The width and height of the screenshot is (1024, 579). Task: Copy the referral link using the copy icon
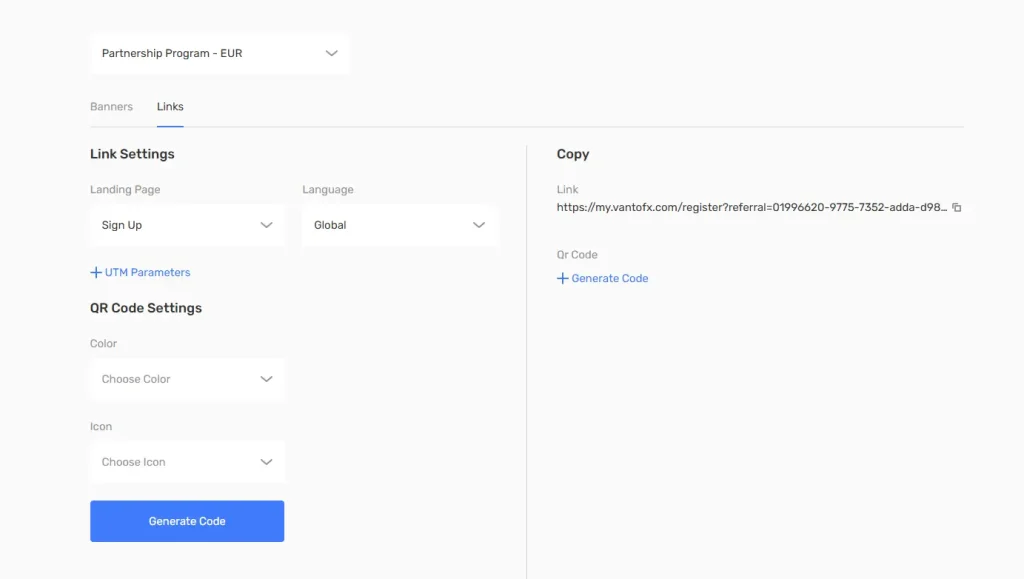pyautogui.click(x=957, y=208)
